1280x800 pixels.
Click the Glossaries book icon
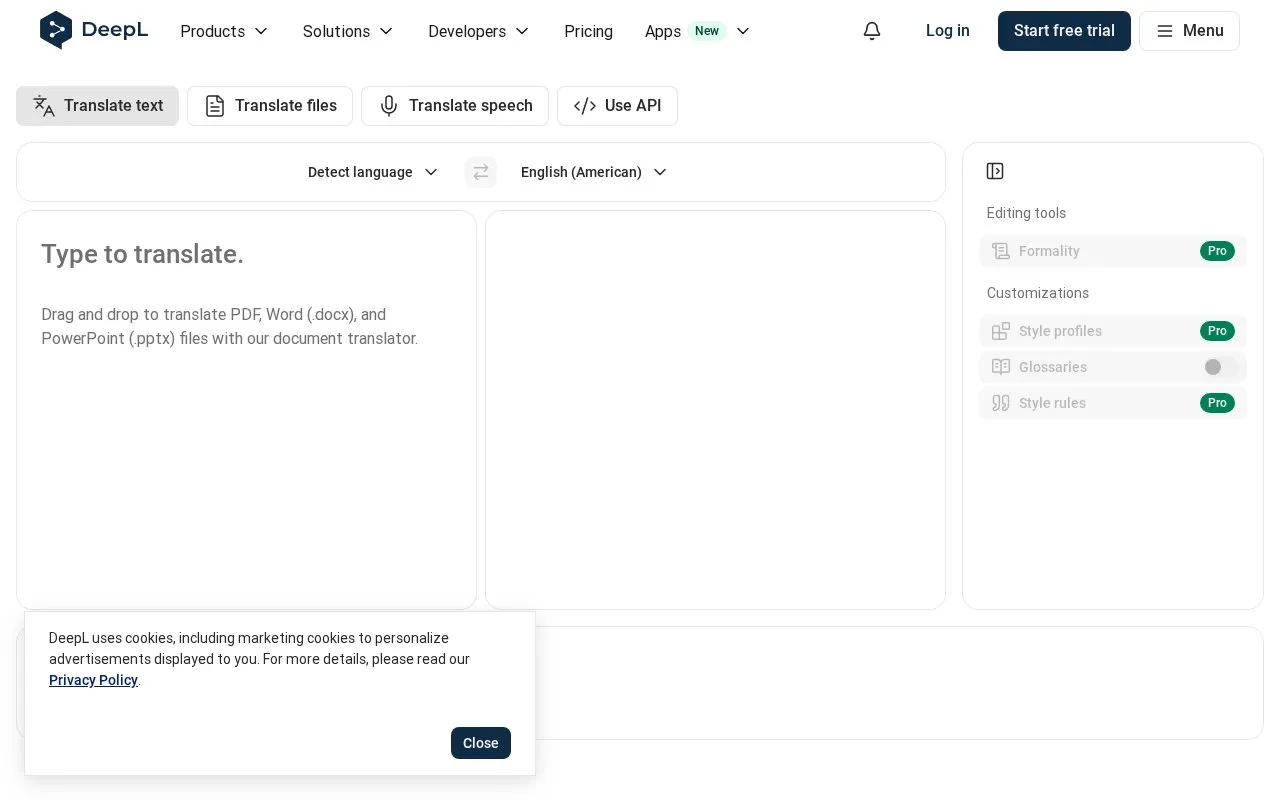(1001, 367)
